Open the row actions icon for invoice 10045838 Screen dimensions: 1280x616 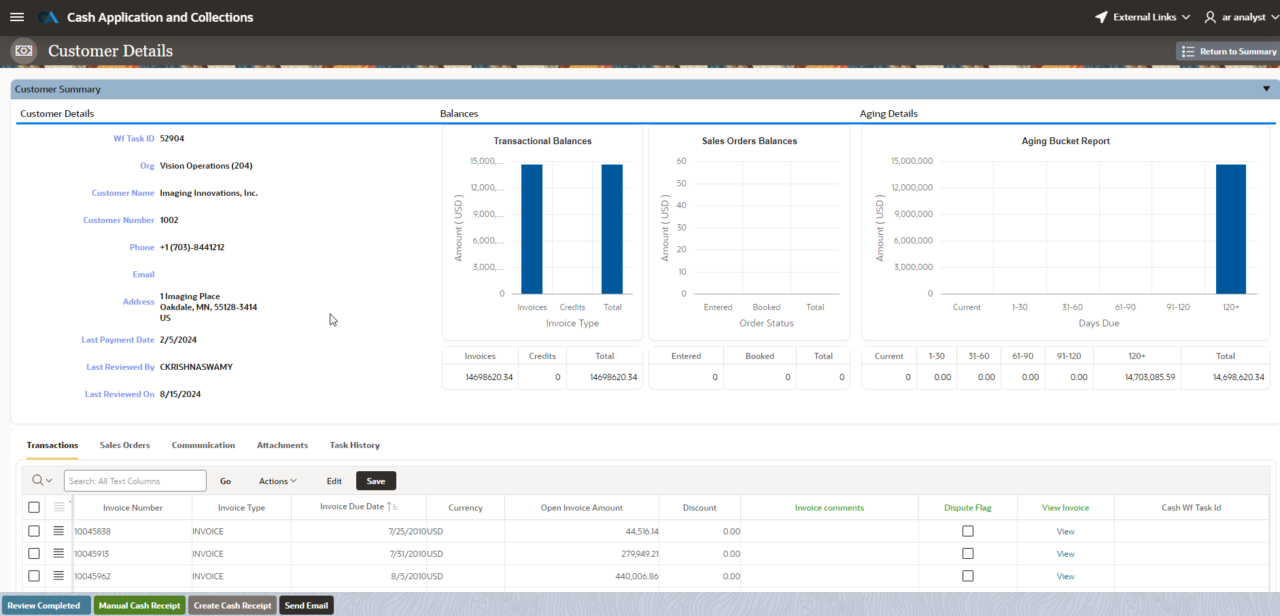(x=58, y=531)
